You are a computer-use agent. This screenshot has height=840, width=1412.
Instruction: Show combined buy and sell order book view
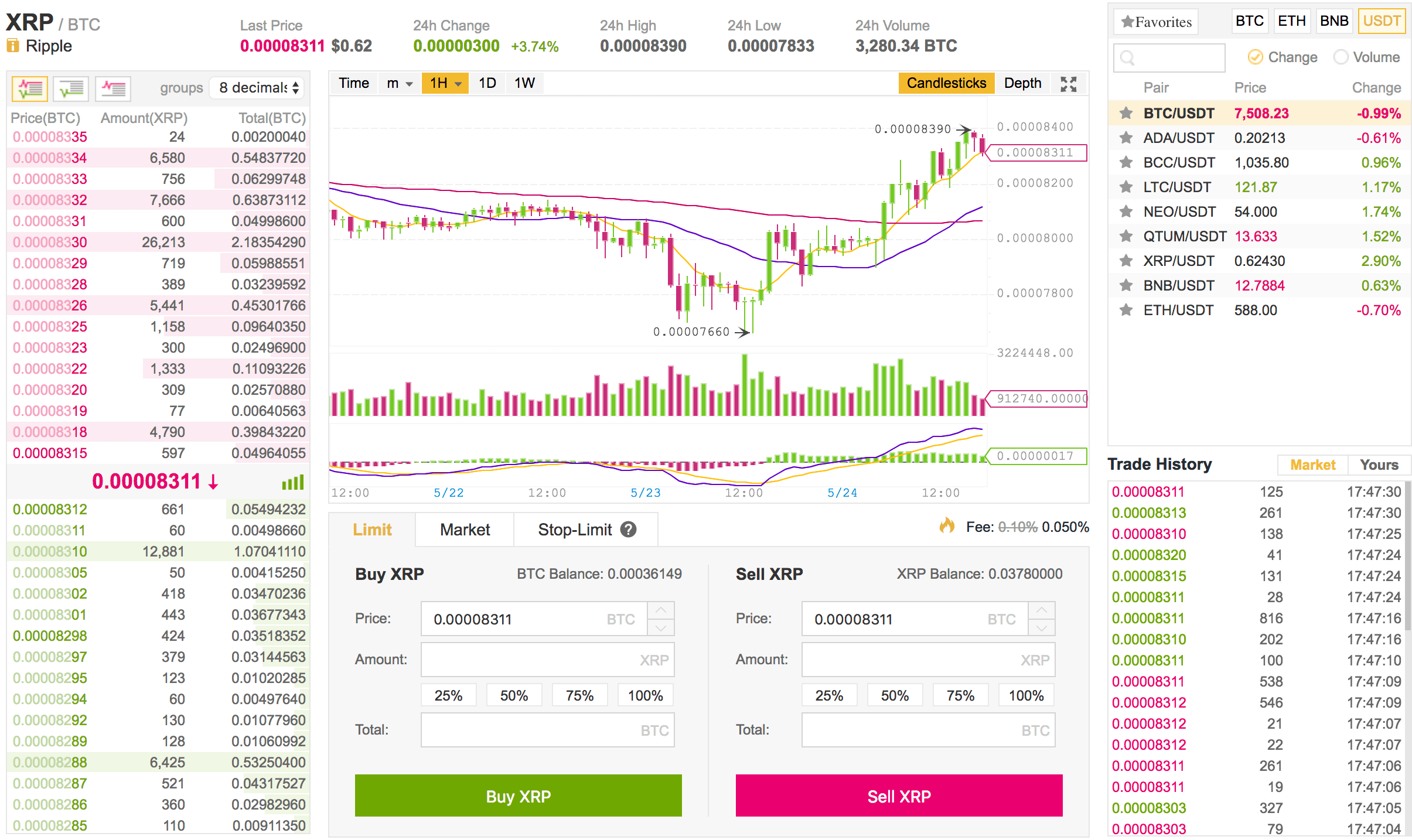pyautogui.click(x=30, y=88)
